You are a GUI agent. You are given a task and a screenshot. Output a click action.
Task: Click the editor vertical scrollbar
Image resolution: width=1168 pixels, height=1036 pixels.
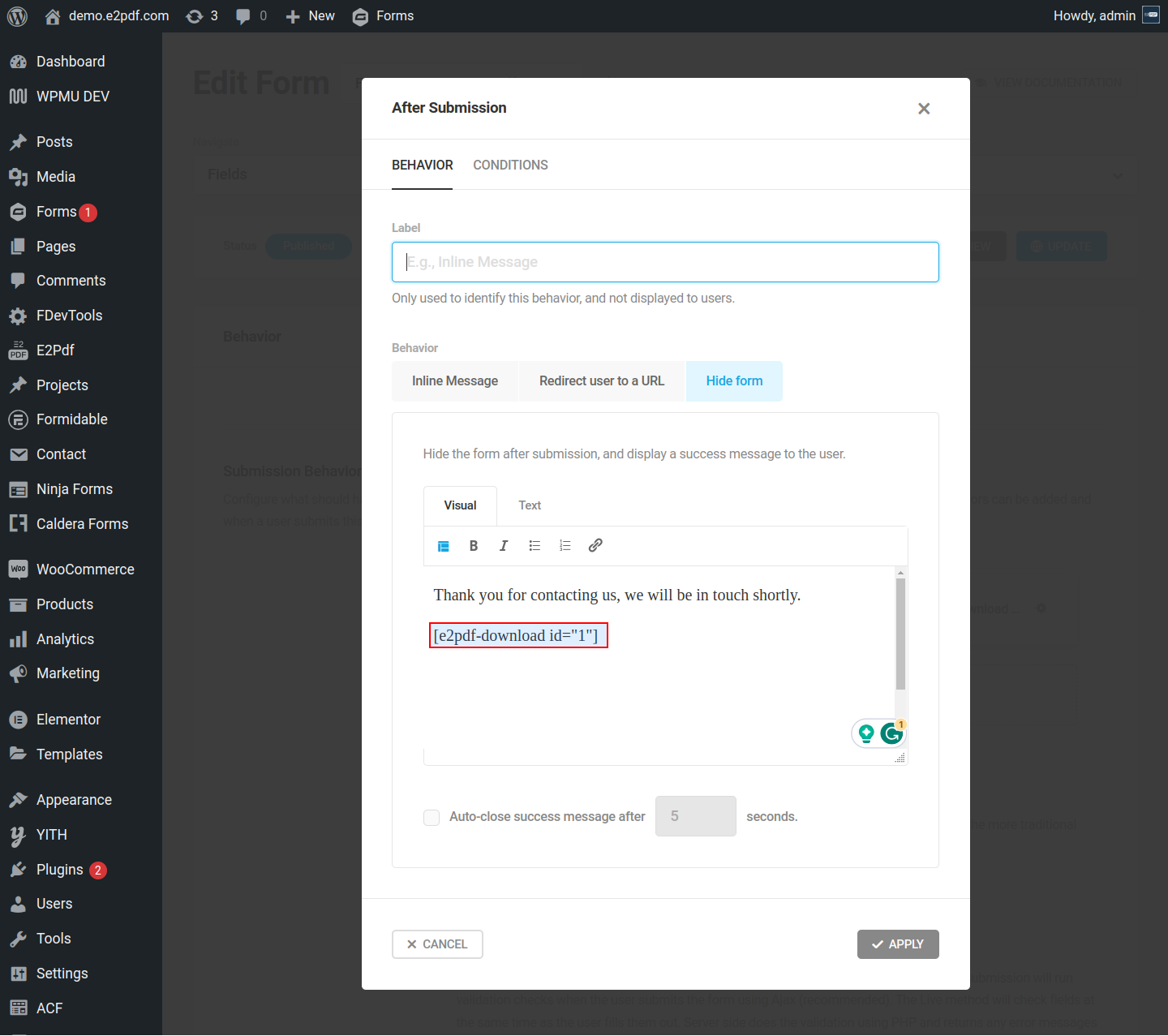click(x=900, y=634)
